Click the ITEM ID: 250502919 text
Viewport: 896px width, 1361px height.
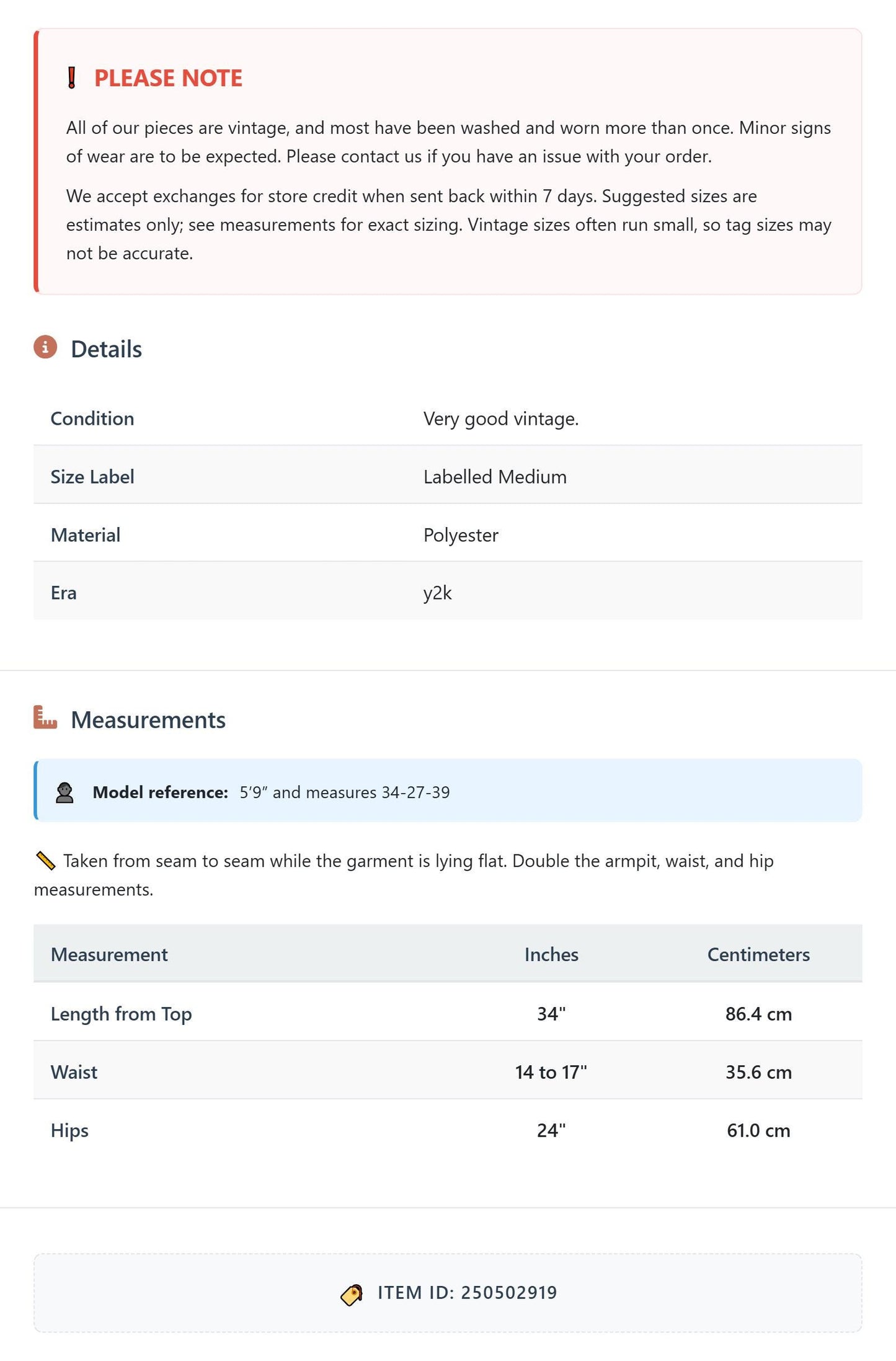468,1293
